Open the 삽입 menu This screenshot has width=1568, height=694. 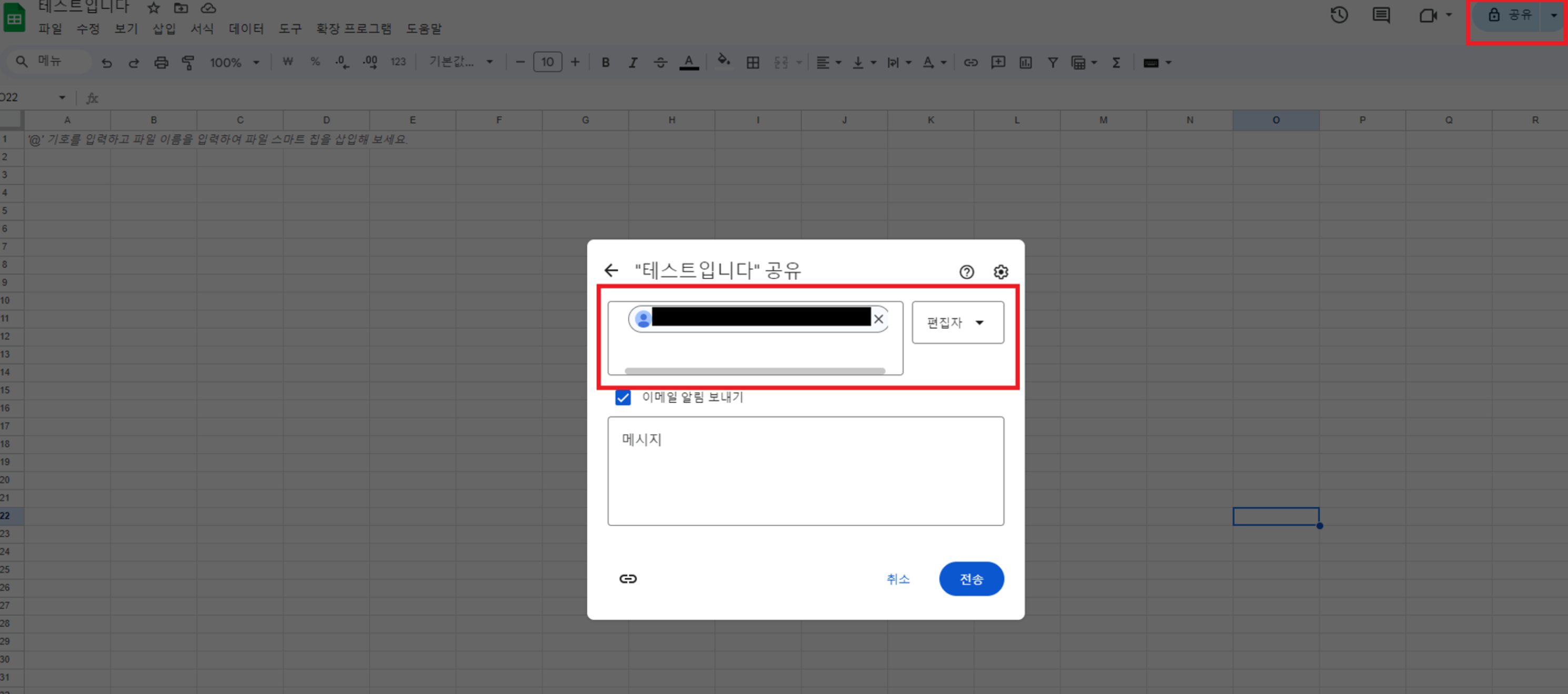pyautogui.click(x=164, y=28)
